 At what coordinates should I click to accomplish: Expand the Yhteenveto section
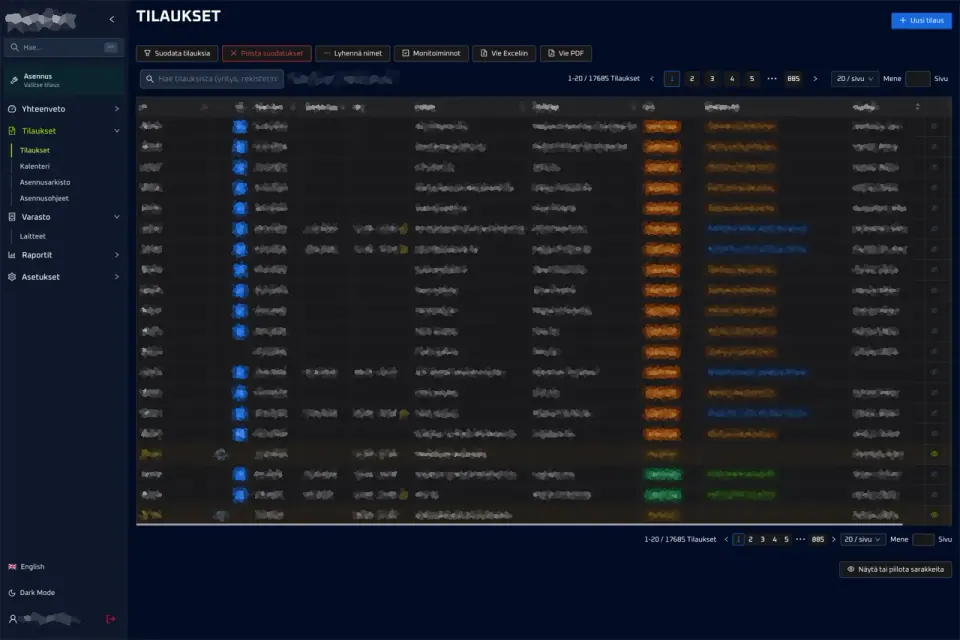(x=64, y=109)
